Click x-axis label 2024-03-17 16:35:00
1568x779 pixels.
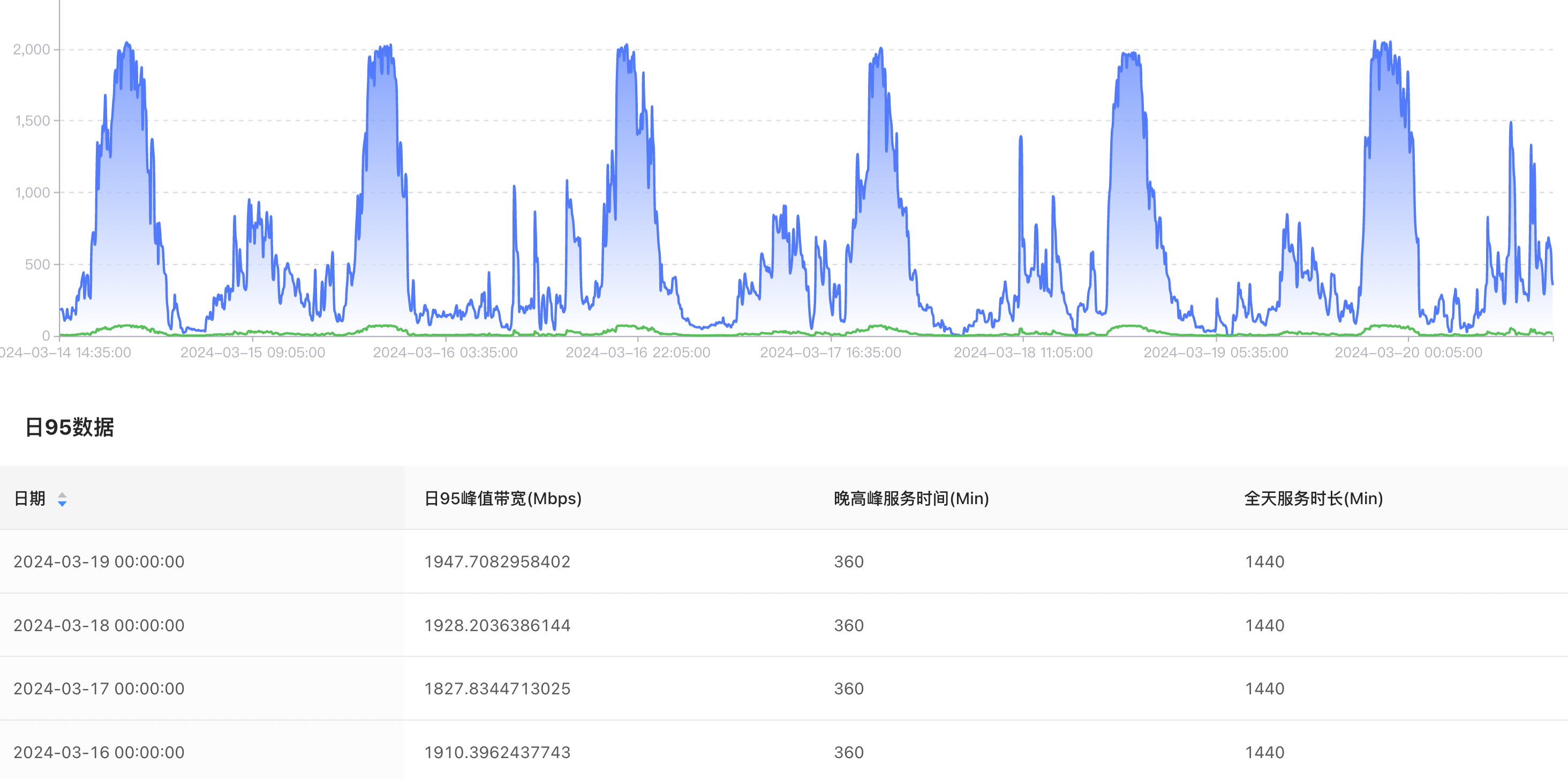pyautogui.click(x=831, y=353)
